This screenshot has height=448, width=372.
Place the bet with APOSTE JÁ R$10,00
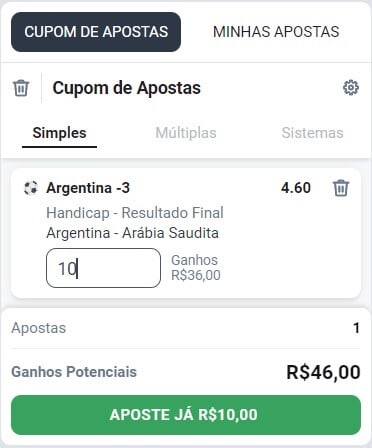click(186, 415)
